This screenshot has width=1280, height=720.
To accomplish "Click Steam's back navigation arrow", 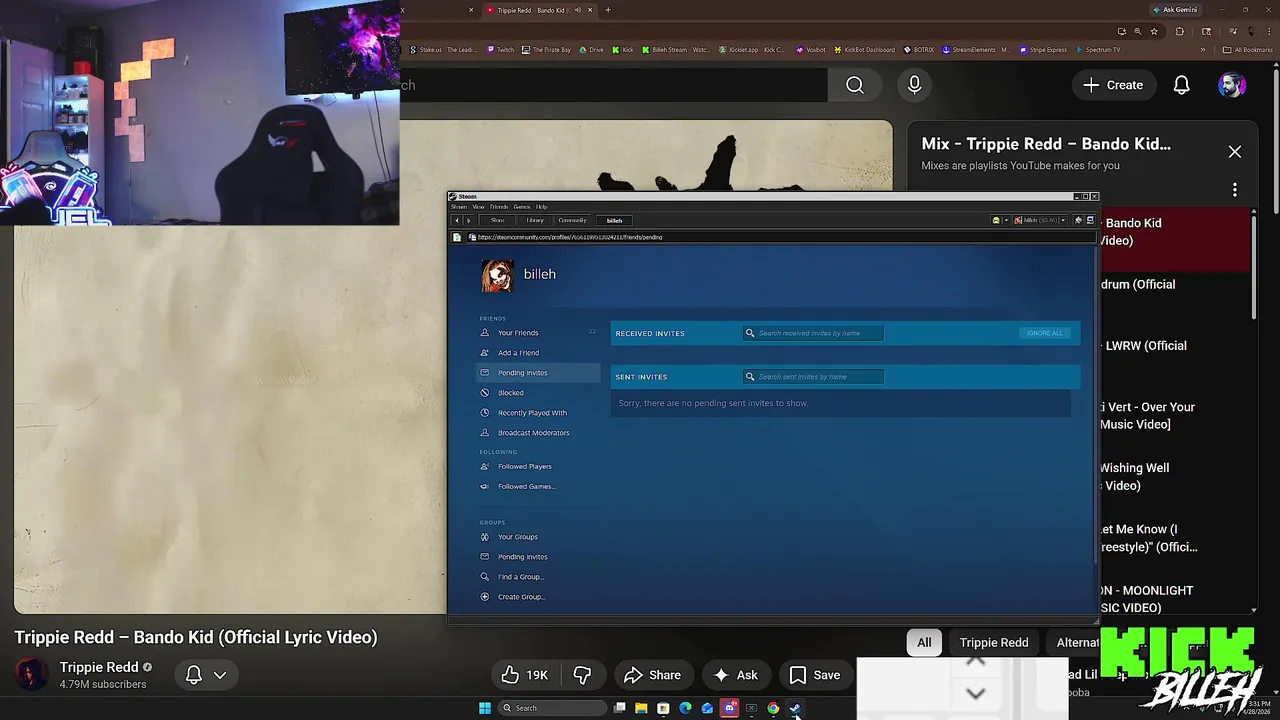I will click(x=457, y=220).
